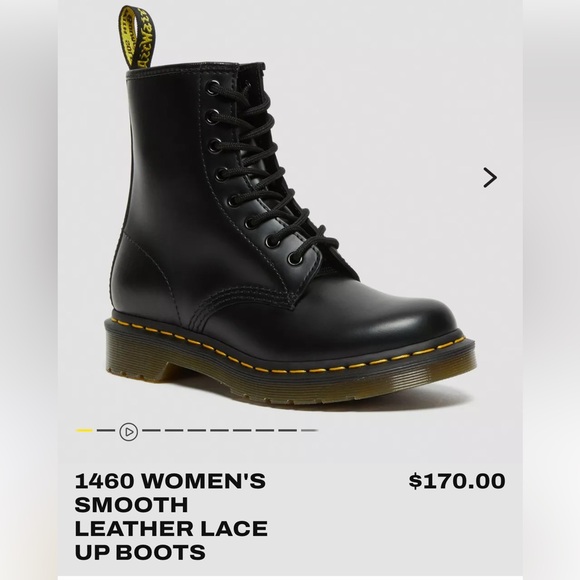Select the faded last slide indicator dash
The image size is (580, 580).
coord(310,430)
